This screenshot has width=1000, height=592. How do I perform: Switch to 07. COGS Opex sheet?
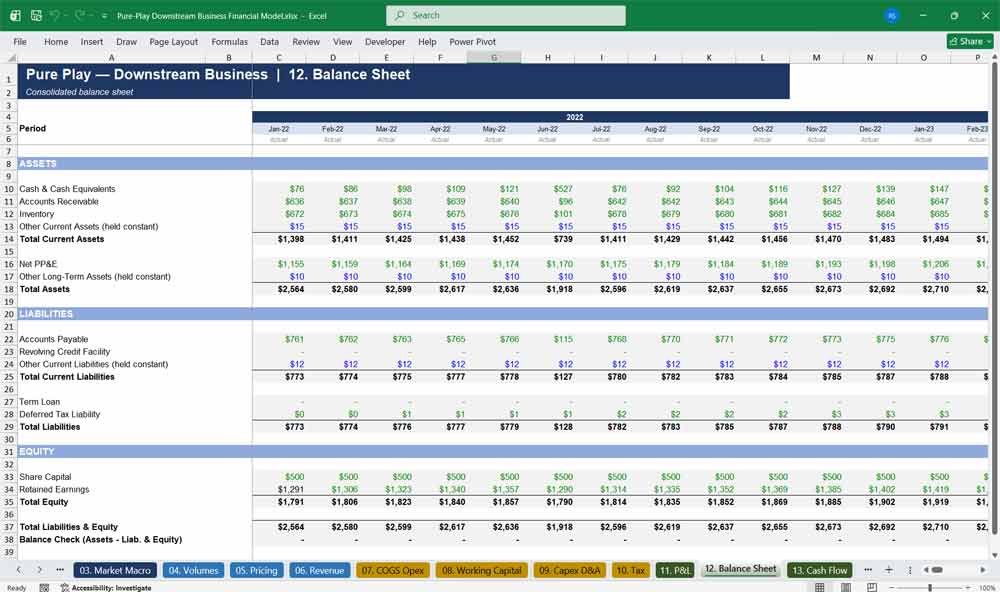[x=393, y=570]
